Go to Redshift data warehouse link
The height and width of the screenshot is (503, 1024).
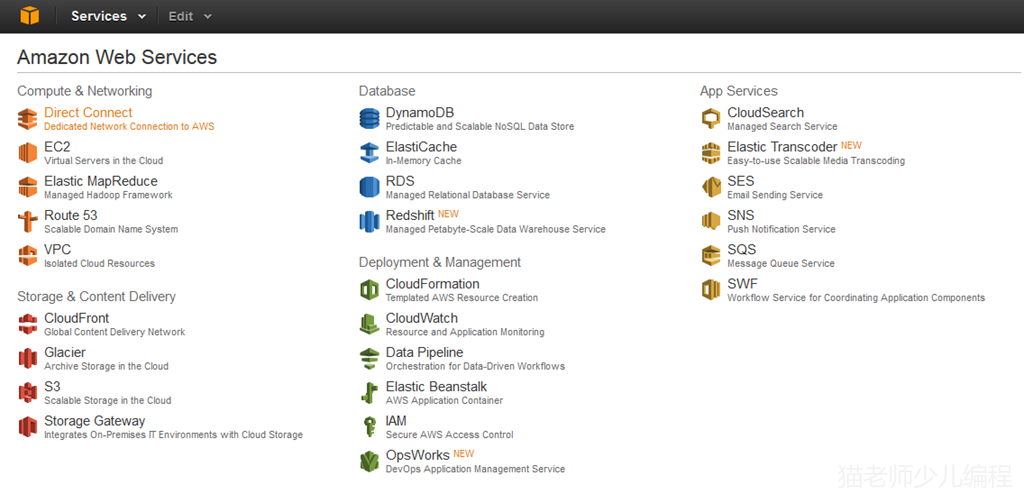(x=410, y=215)
